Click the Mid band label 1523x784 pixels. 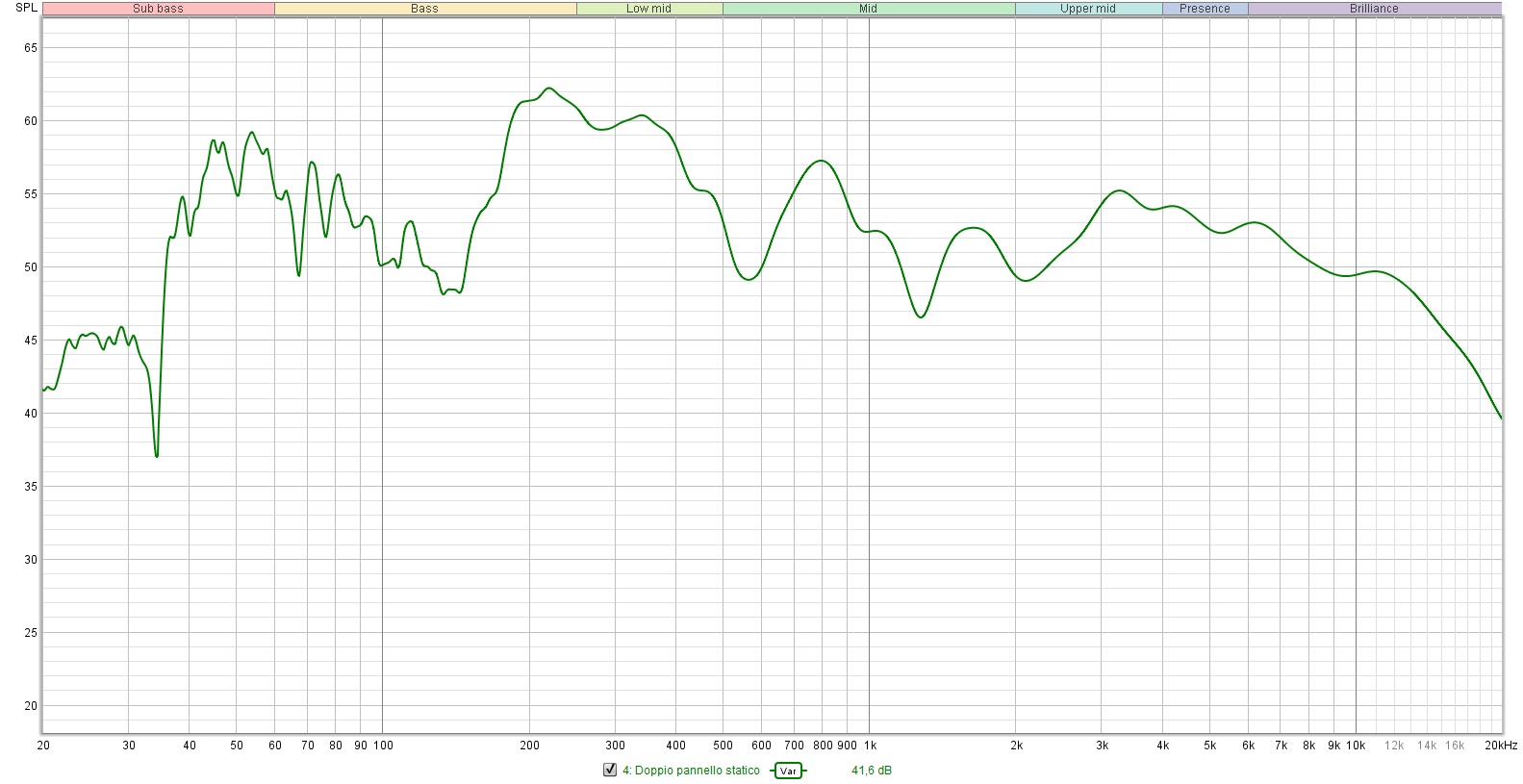pos(868,9)
